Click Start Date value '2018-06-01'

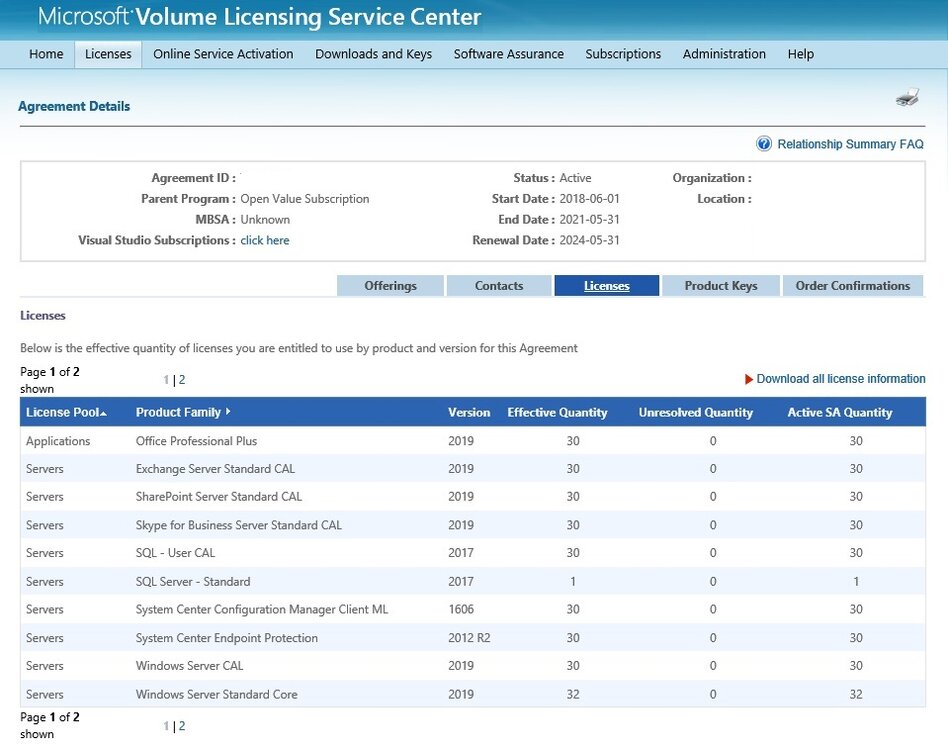[x=589, y=199]
